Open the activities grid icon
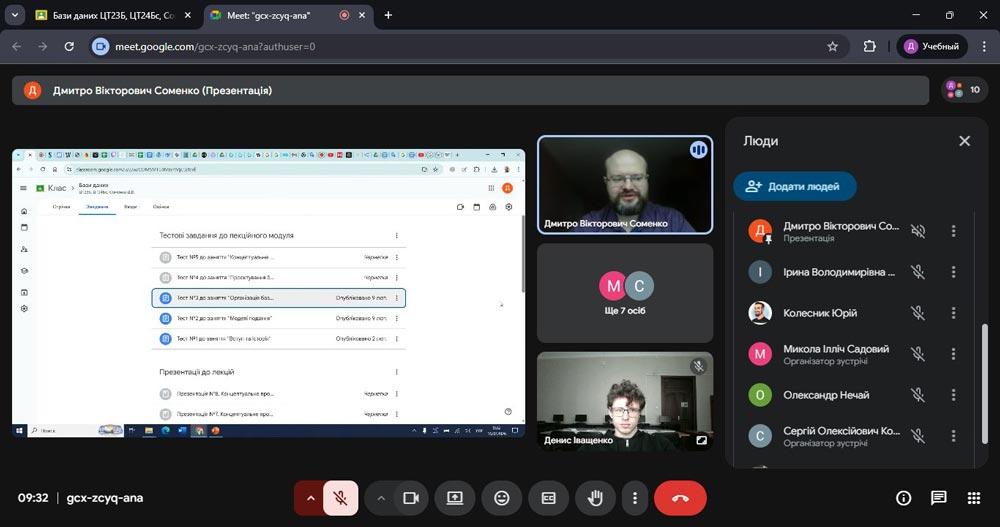The image size is (1000, 527). pyautogui.click(x=973, y=498)
